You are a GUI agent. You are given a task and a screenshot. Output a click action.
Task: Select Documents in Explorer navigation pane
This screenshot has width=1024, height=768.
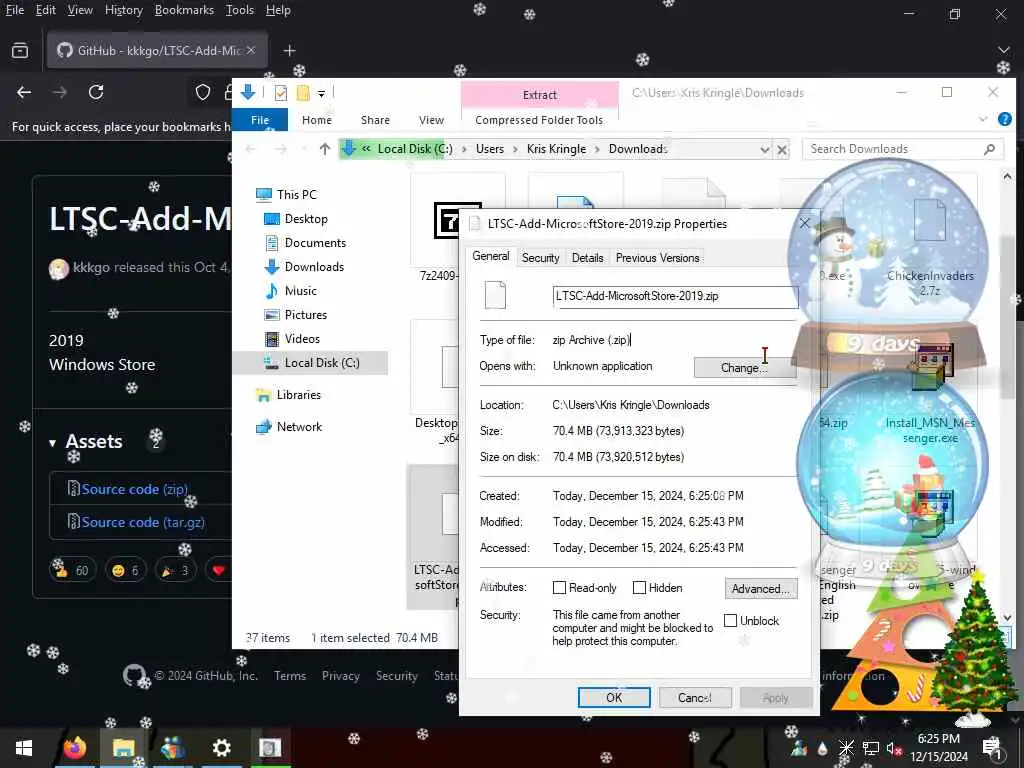tap(315, 243)
